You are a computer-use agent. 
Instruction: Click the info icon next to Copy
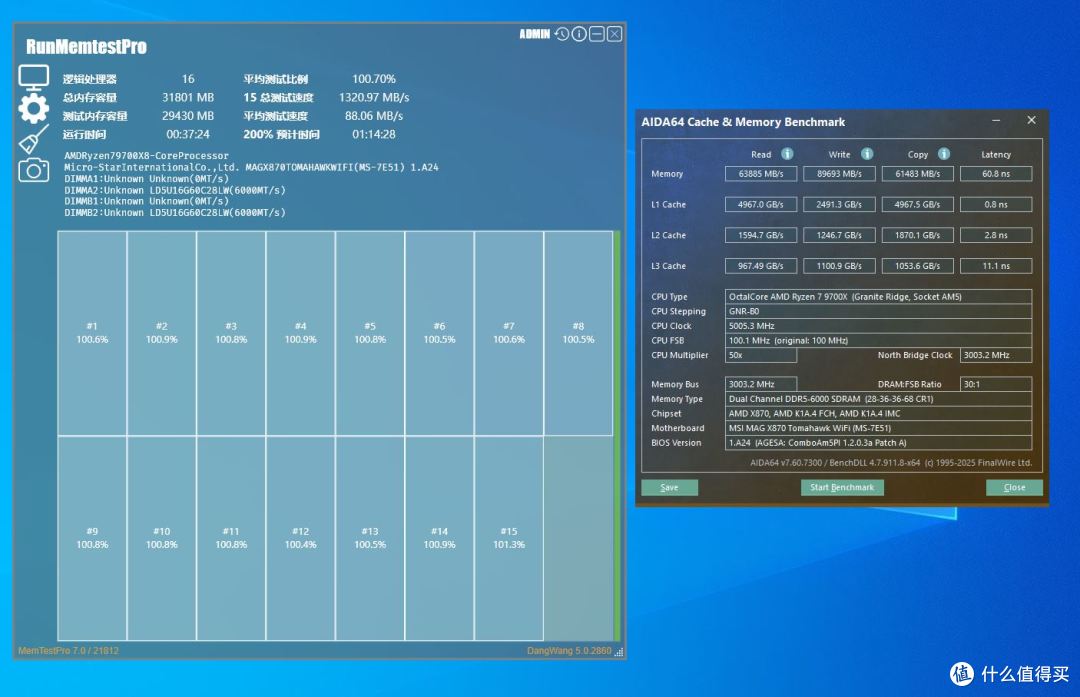944,154
